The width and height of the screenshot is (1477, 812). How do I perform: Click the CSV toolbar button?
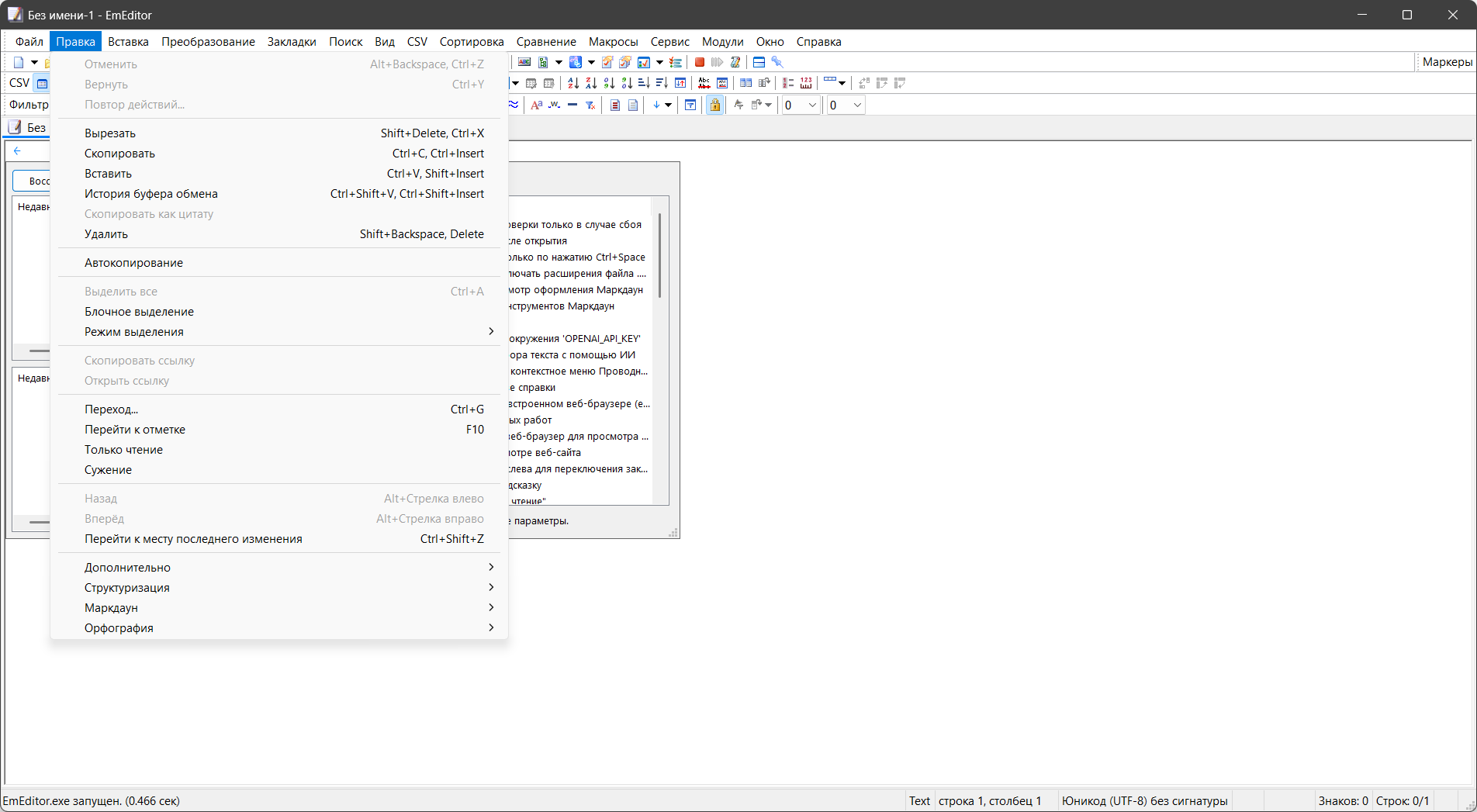pos(19,83)
